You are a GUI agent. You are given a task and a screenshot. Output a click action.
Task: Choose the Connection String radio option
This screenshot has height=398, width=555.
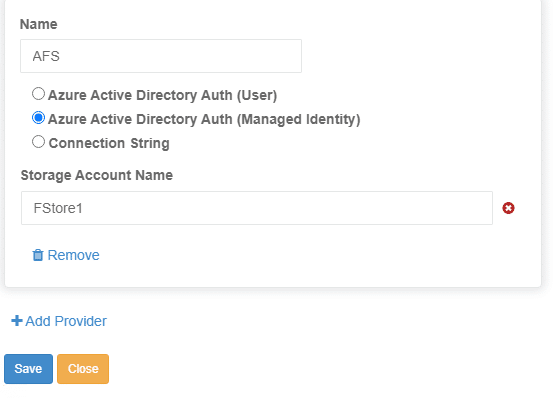(38, 142)
